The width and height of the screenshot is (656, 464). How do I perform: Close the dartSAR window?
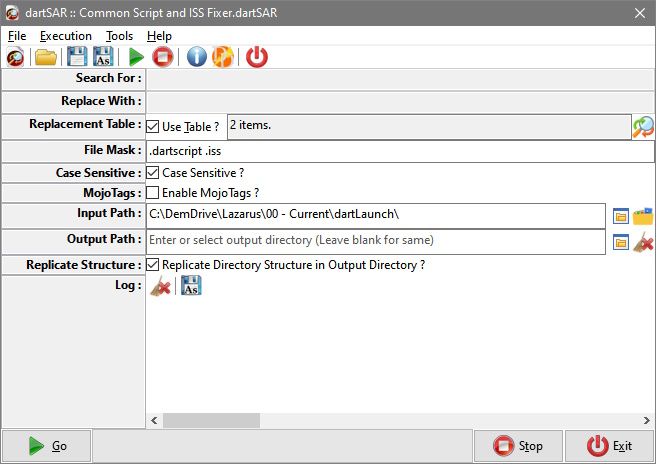[x=640, y=13]
